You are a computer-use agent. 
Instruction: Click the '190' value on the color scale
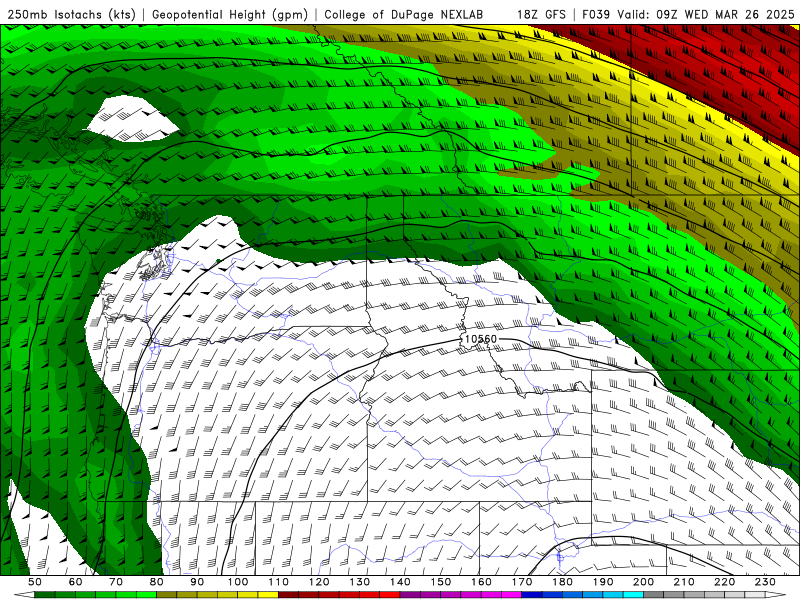[603, 582]
